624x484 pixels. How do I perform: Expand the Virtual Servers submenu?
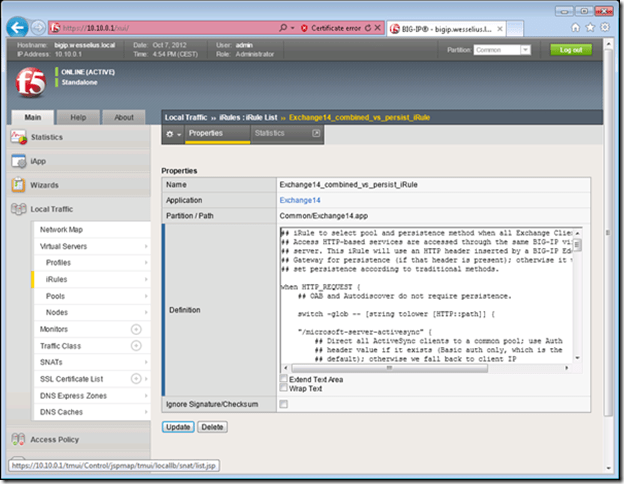[146, 246]
